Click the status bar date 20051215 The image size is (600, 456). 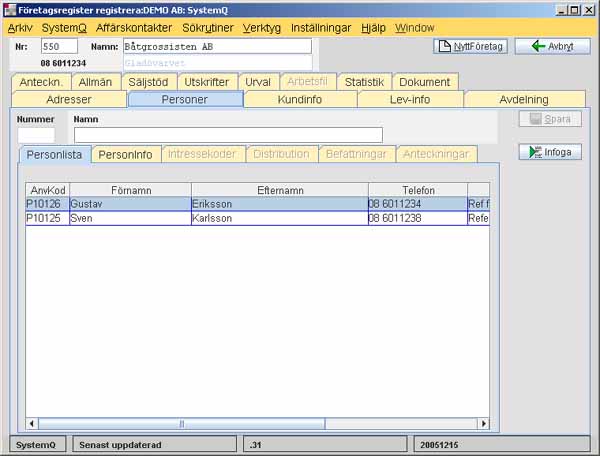point(439,445)
